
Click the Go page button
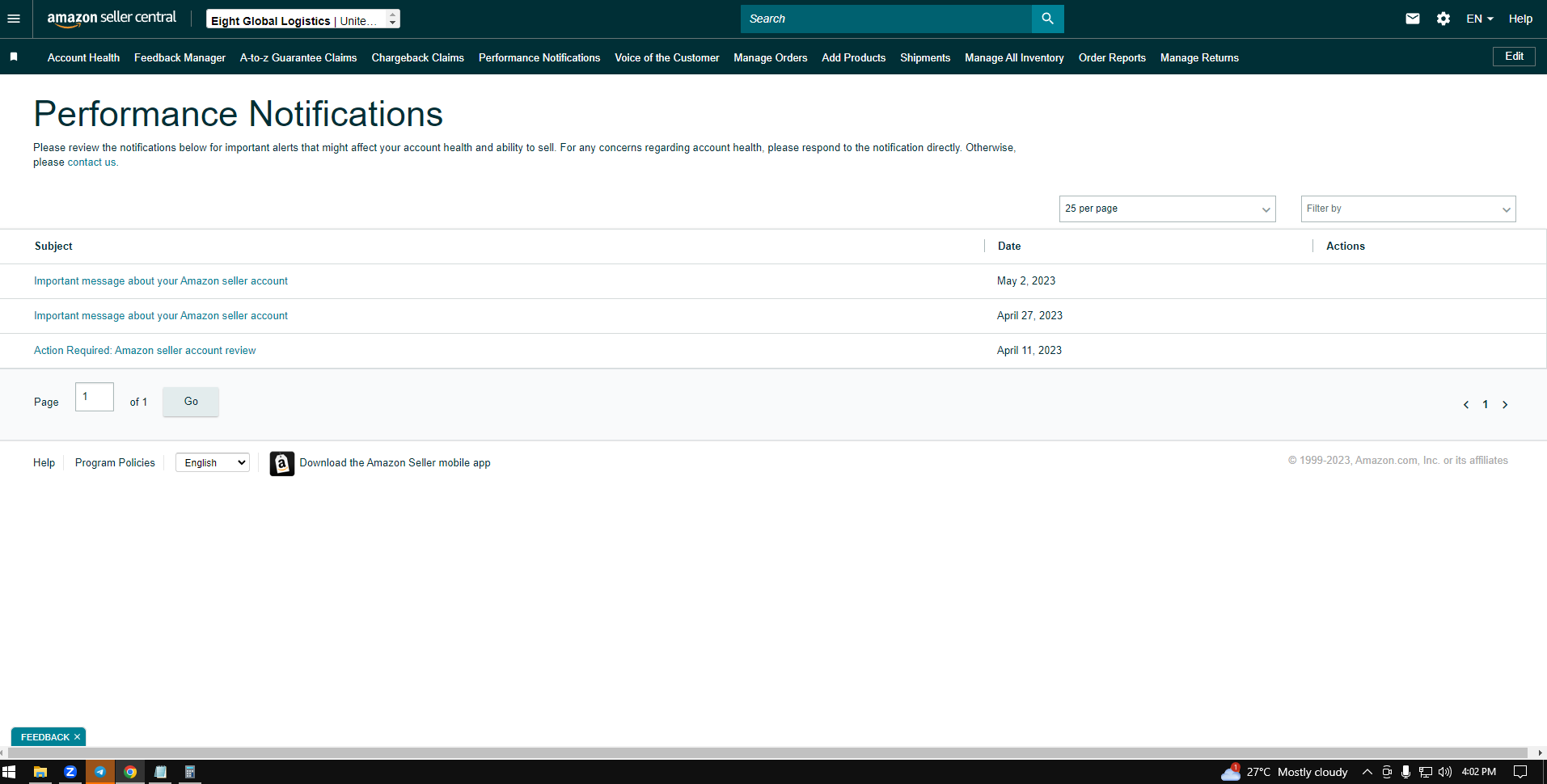[191, 402]
